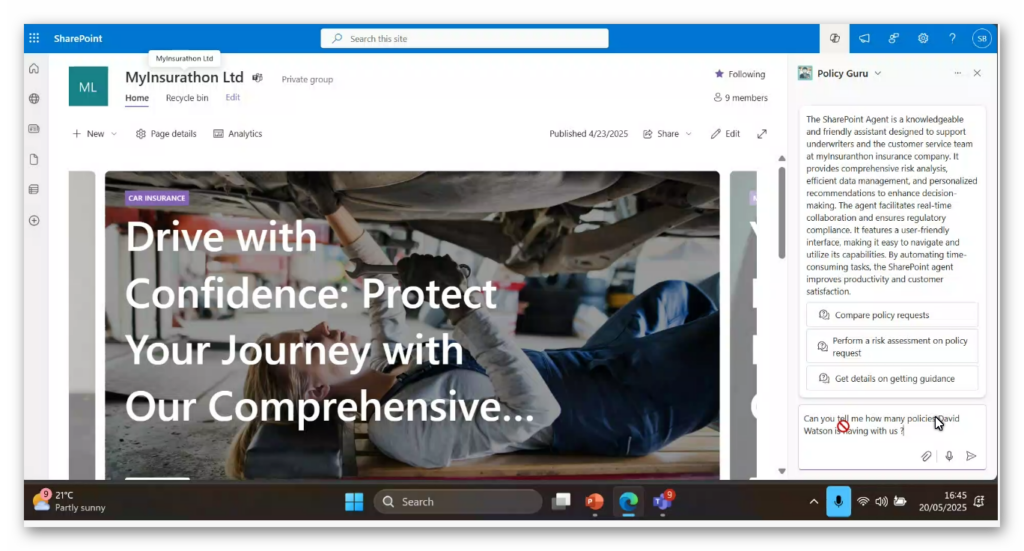Click the Search this site box
This screenshot has height=551, width=1024.
[x=465, y=38]
